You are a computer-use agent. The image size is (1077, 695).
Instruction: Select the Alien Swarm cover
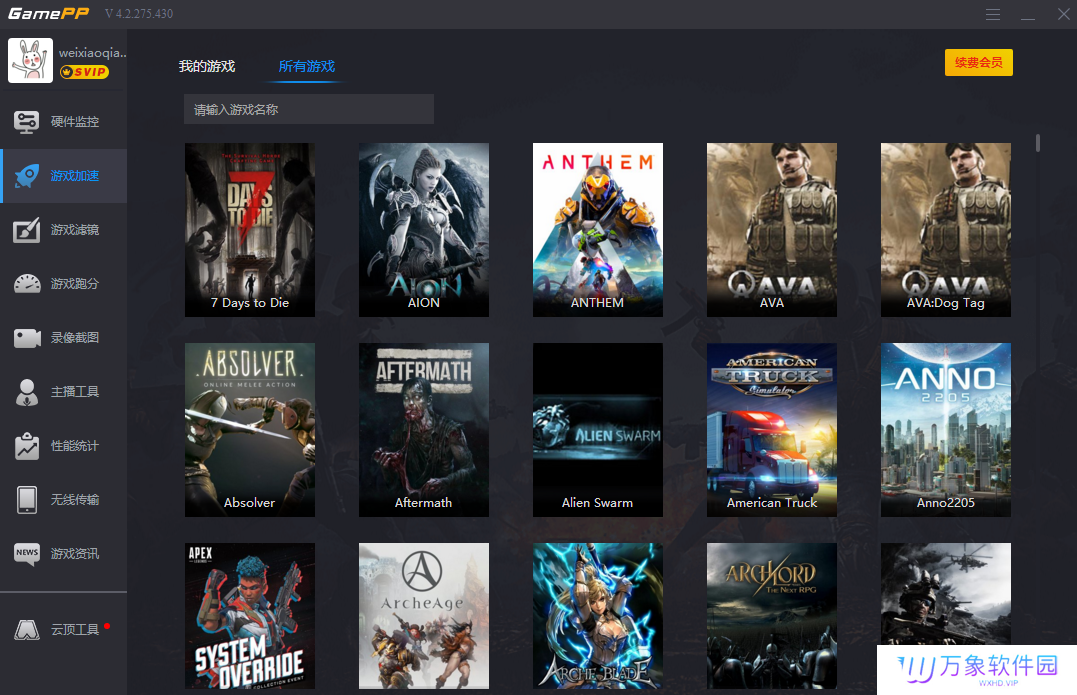598,430
